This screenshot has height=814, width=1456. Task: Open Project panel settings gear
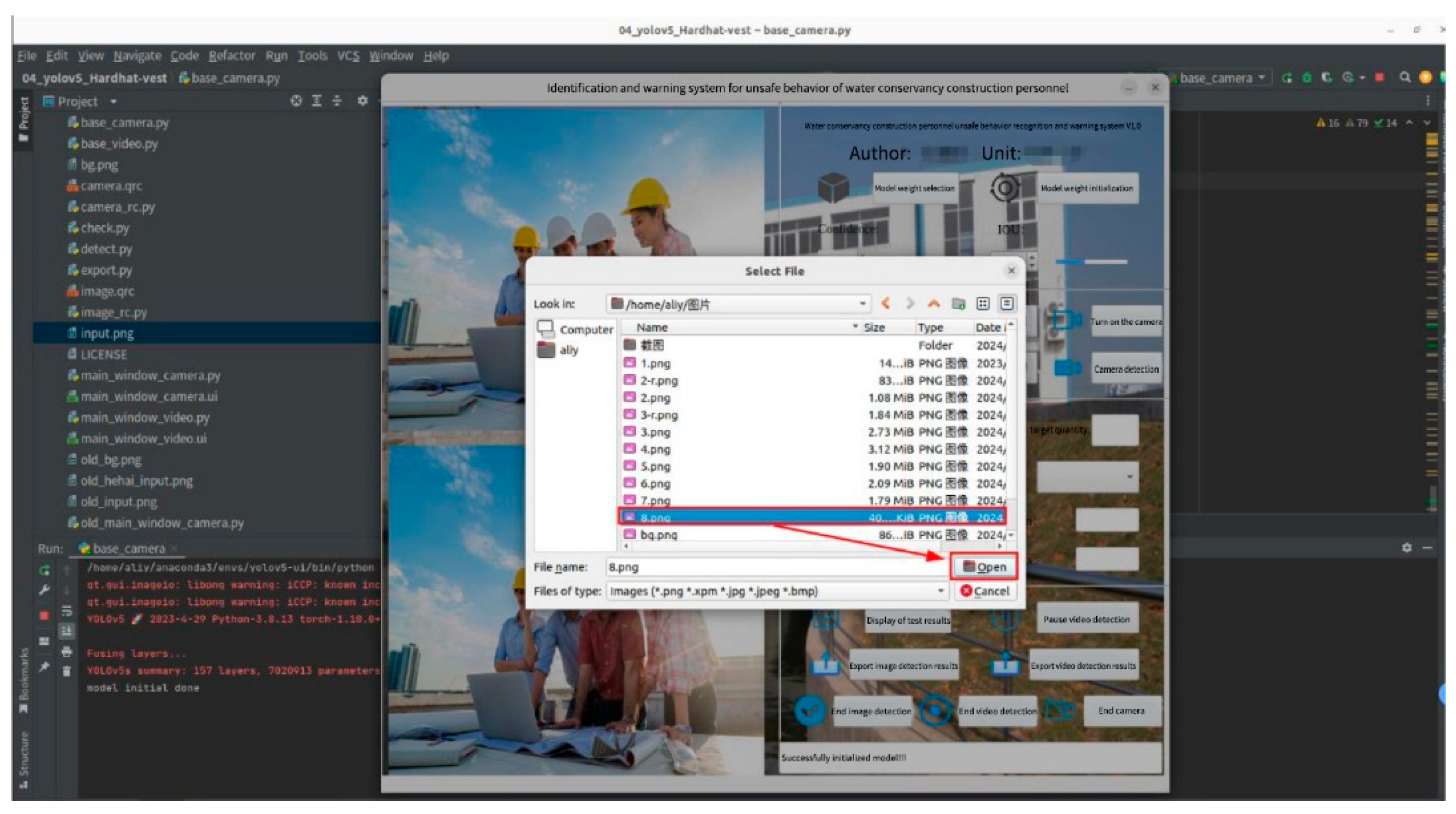pos(363,101)
